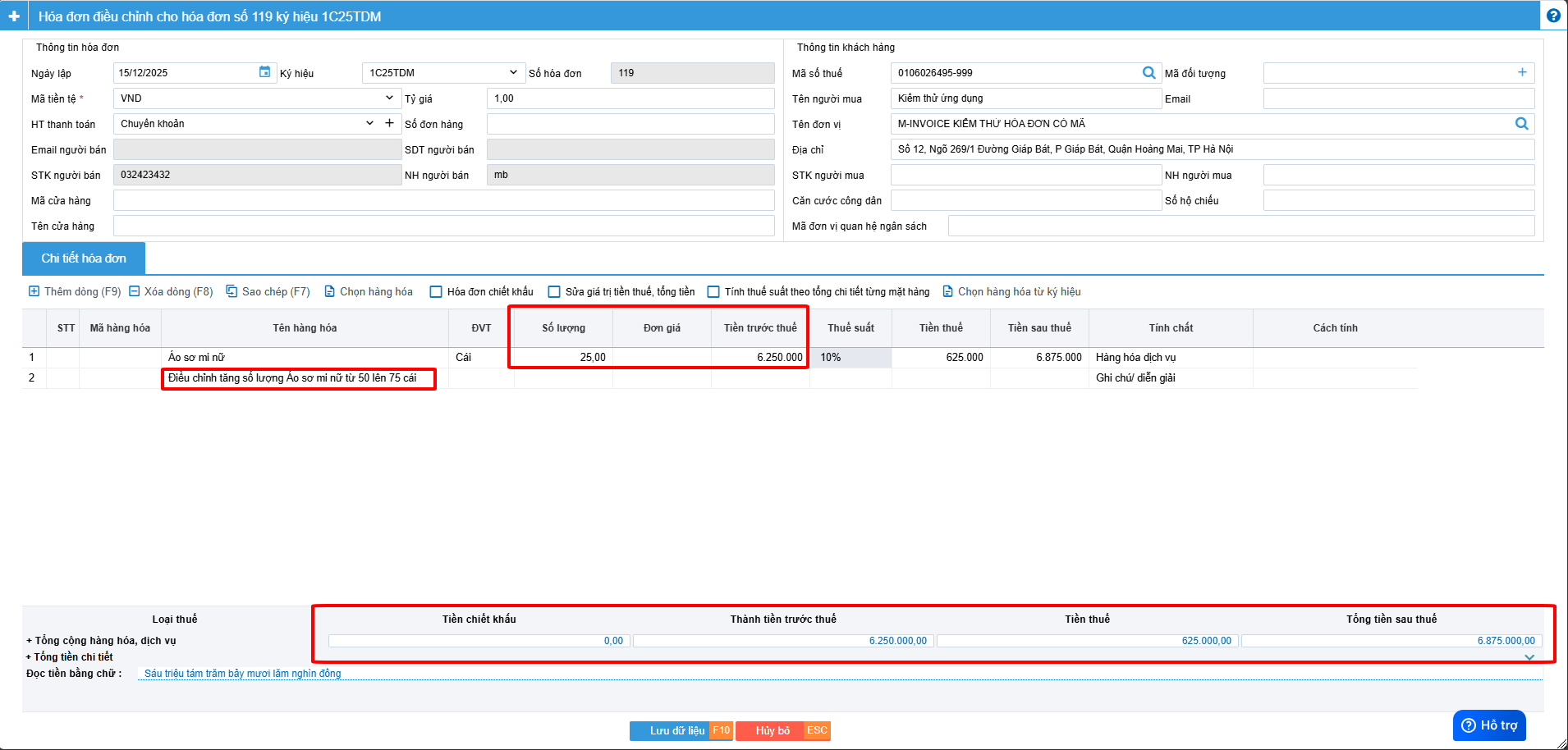This screenshot has width=1568, height=750.
Task: Switch to Chi tiết hóa đơn tab
Action: coord(84,258)
